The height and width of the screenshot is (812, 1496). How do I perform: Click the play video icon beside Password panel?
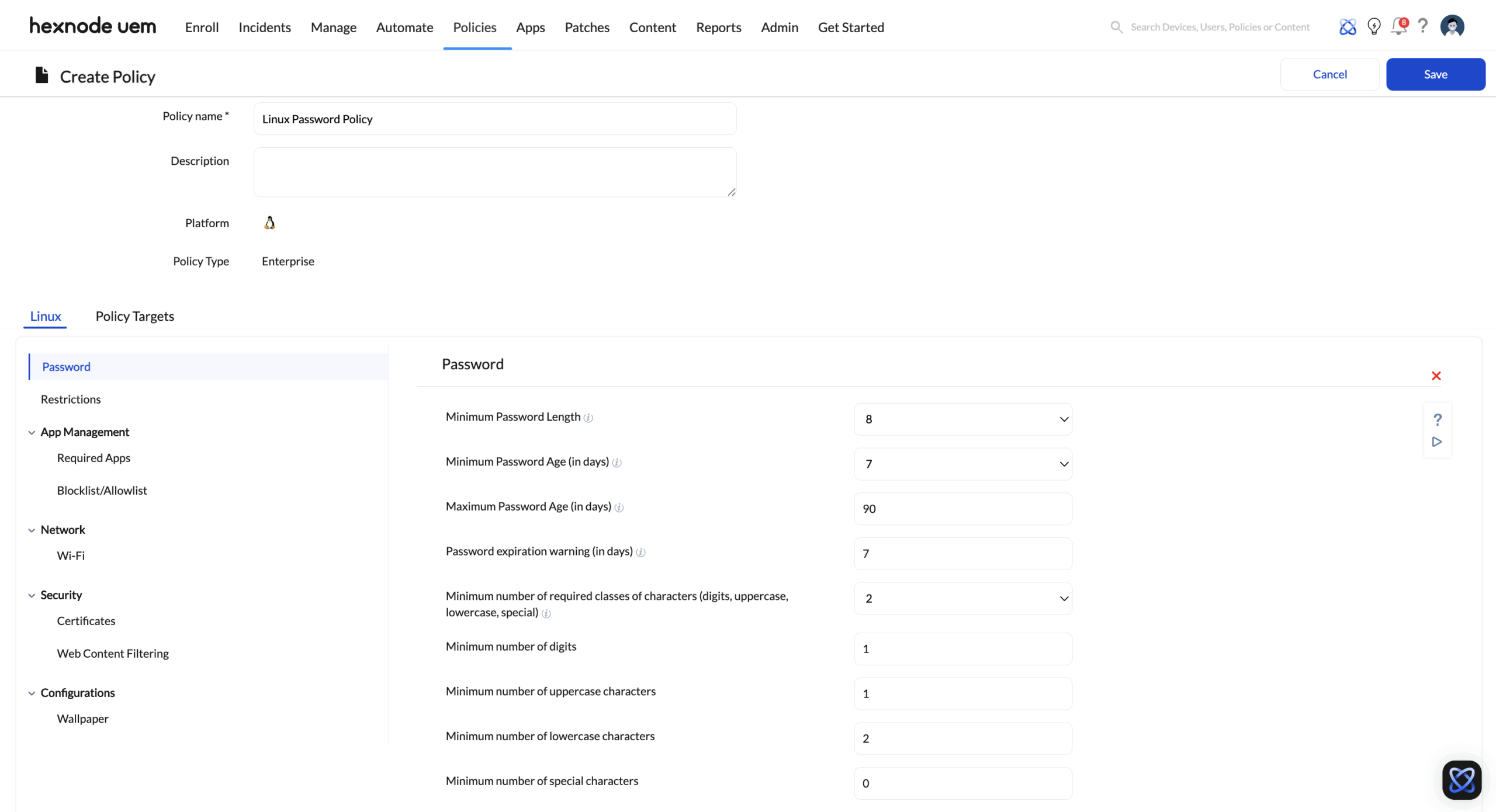pyautogui.click(x=1437, y=442)
